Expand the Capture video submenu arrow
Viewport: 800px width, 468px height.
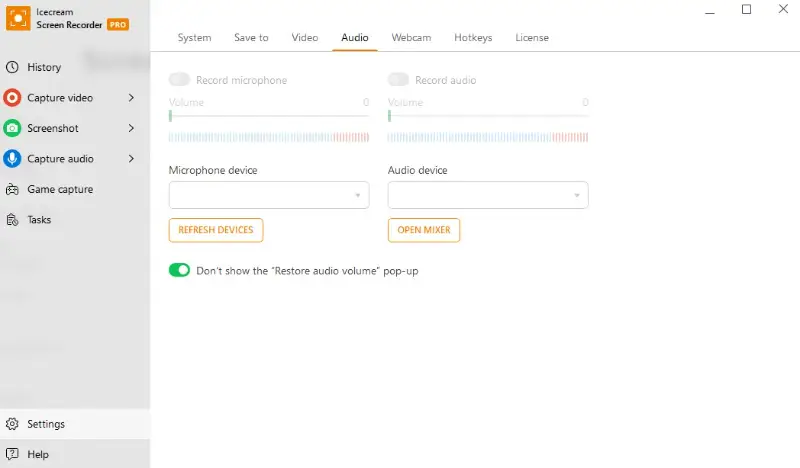pos(132,98)
